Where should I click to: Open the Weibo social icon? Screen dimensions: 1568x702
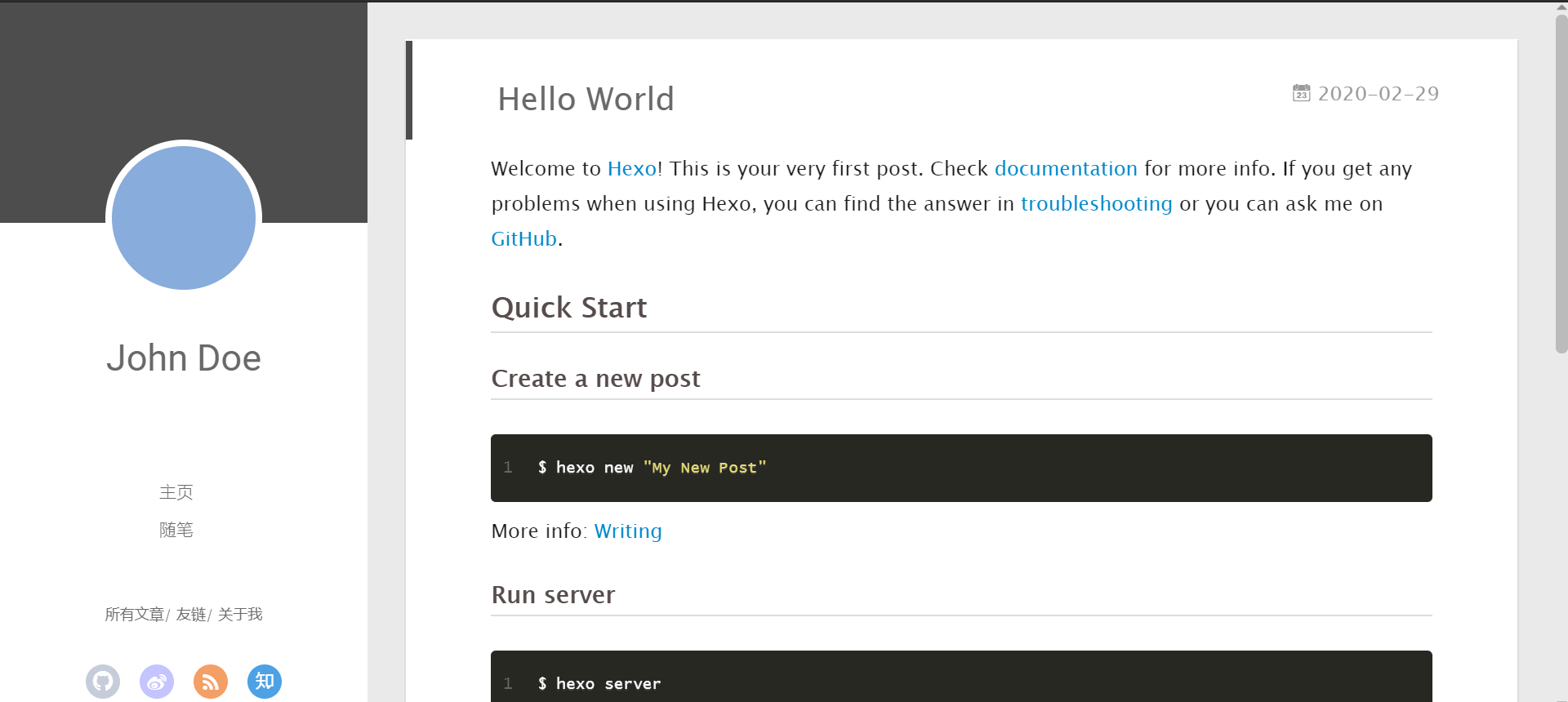click(x=157, y=682)
